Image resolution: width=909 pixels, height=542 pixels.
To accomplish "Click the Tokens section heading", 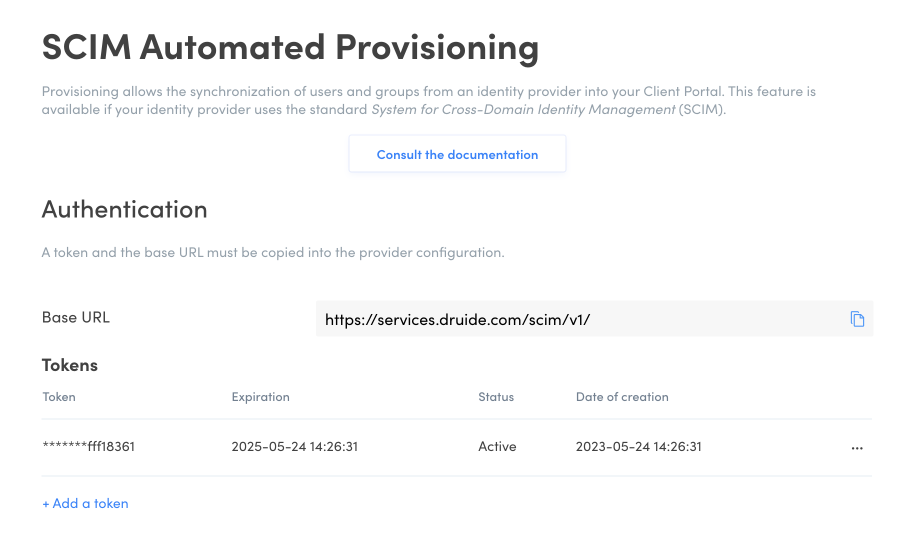I will pos(70,365).
